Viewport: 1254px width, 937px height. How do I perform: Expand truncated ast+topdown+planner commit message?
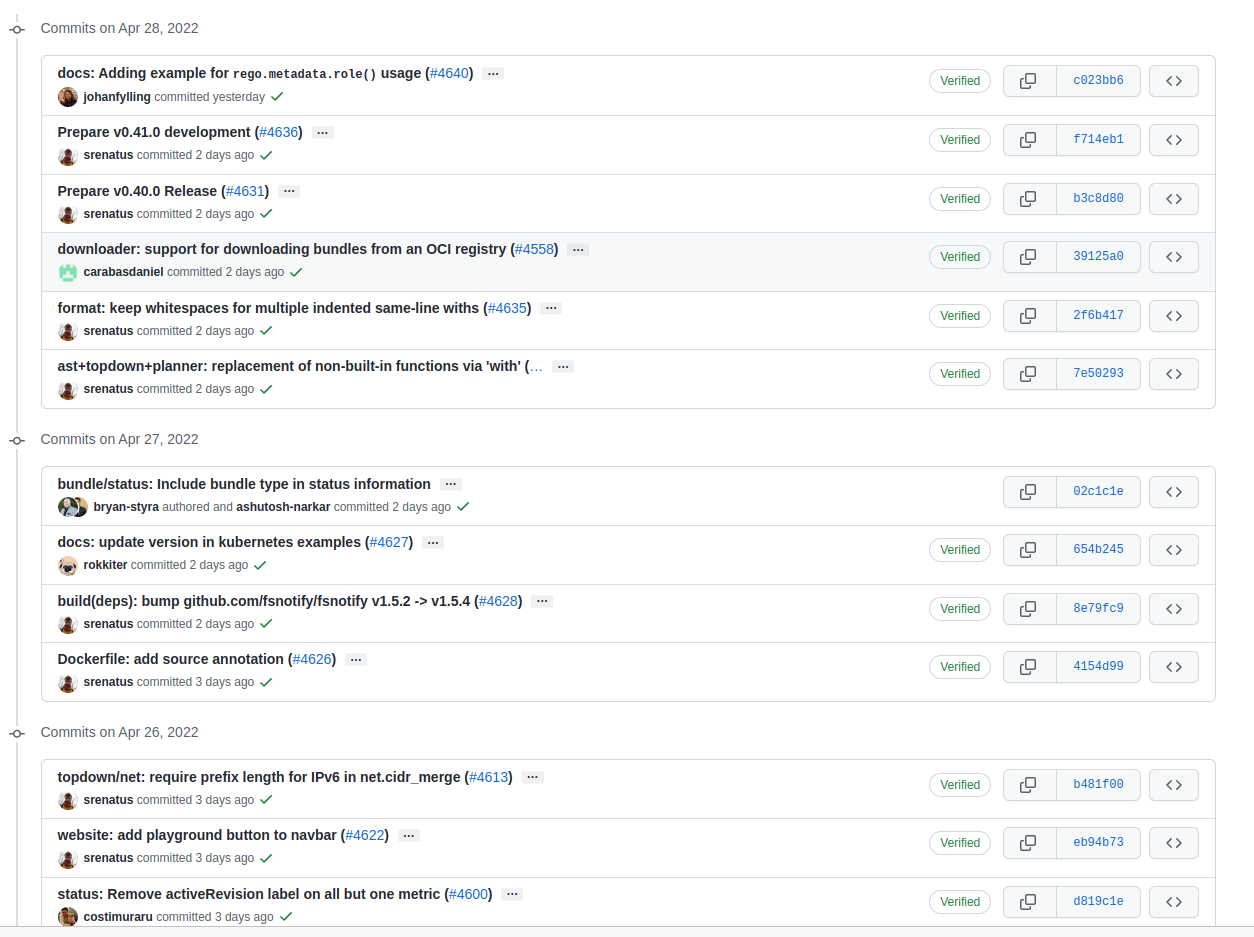tap(563, 366)
